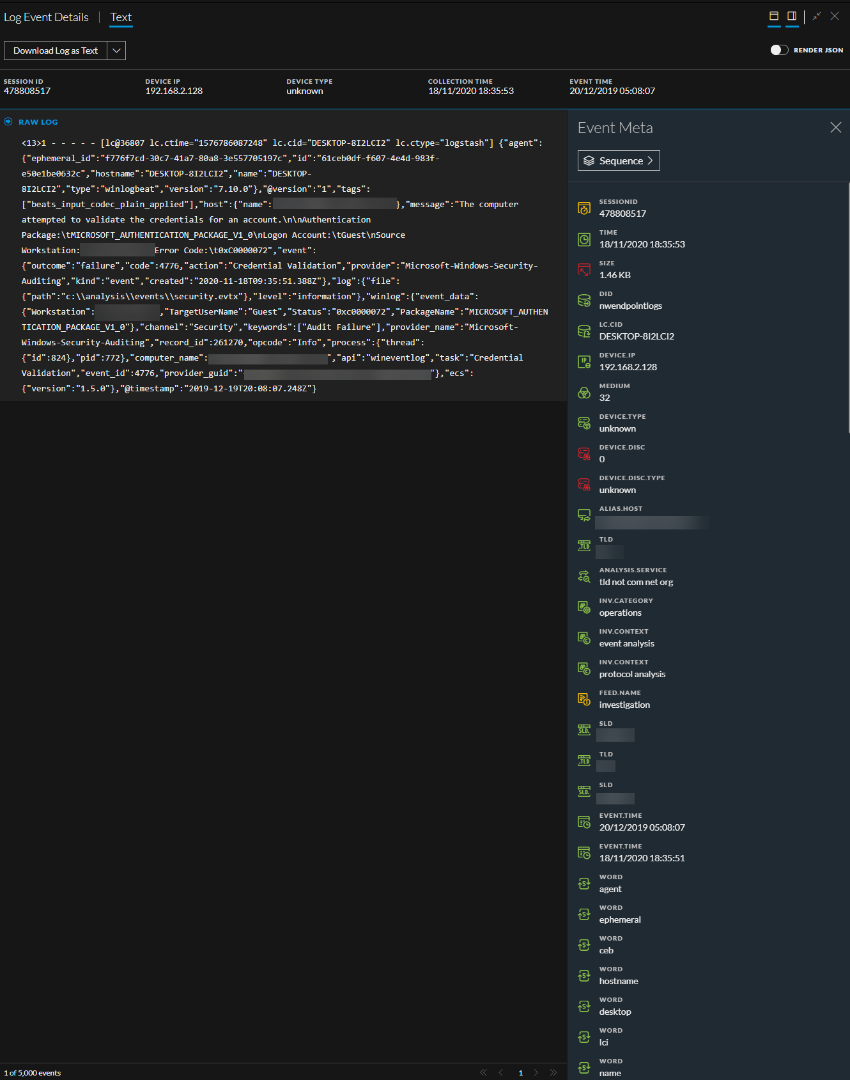This screenshot has width=850, height=1080.
Task: Click the device.ip meta icon
Action: tap(584, 361)
